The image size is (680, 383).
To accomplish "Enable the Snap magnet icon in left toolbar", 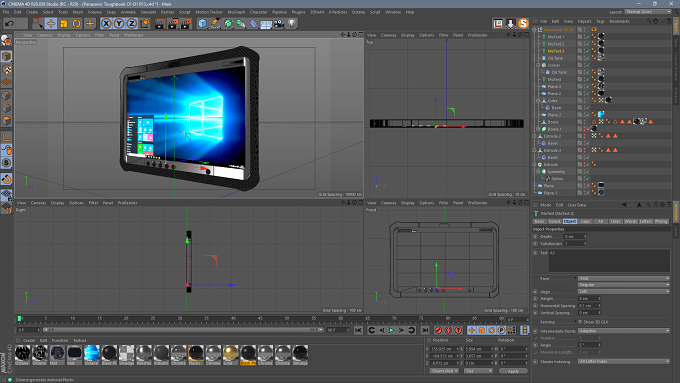I will tap(6, 179).
